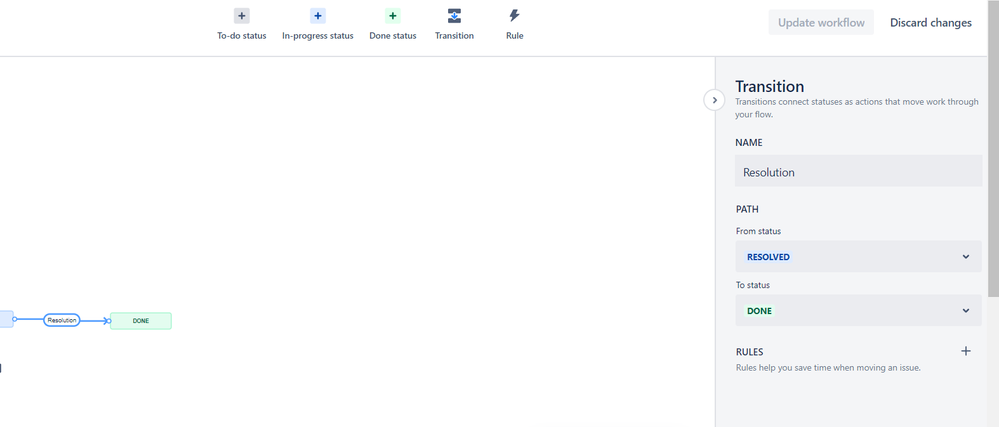Open the To status dropdown

(x=858, y=311)
